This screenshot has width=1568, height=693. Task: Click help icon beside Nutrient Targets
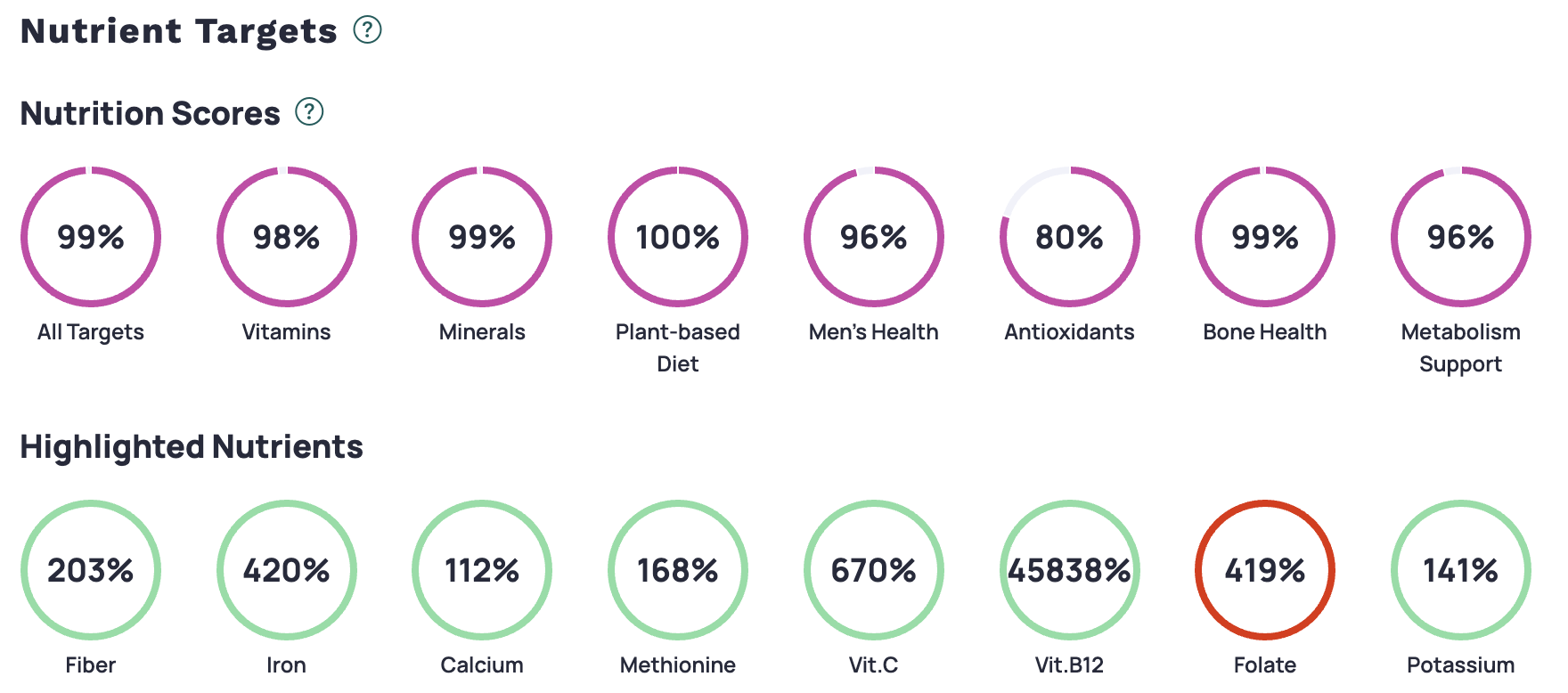[367, 30]
